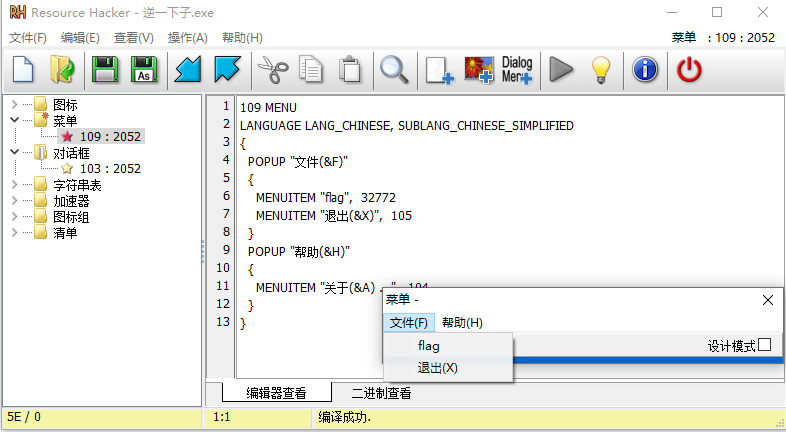Expand the 图标组 folder node
The image size is (786, 432).
(x=15, y=217)
